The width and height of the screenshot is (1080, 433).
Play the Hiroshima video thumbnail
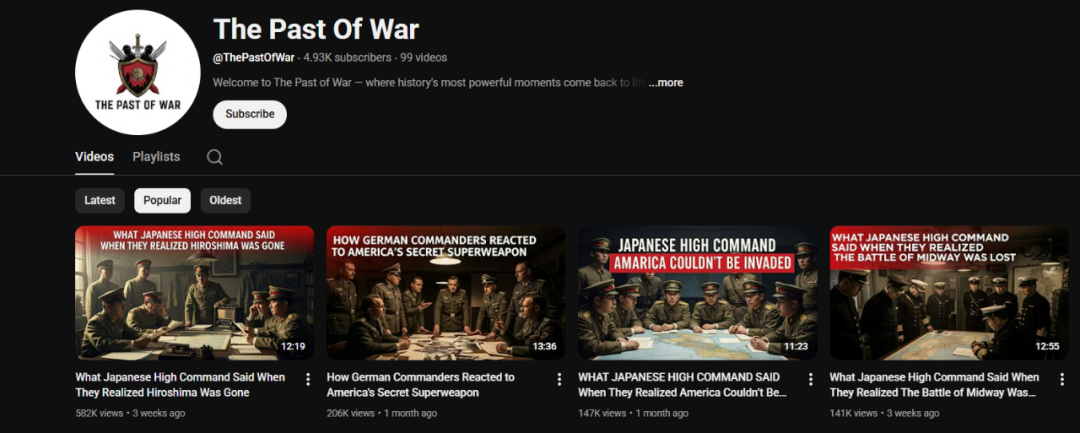[194, 293]
